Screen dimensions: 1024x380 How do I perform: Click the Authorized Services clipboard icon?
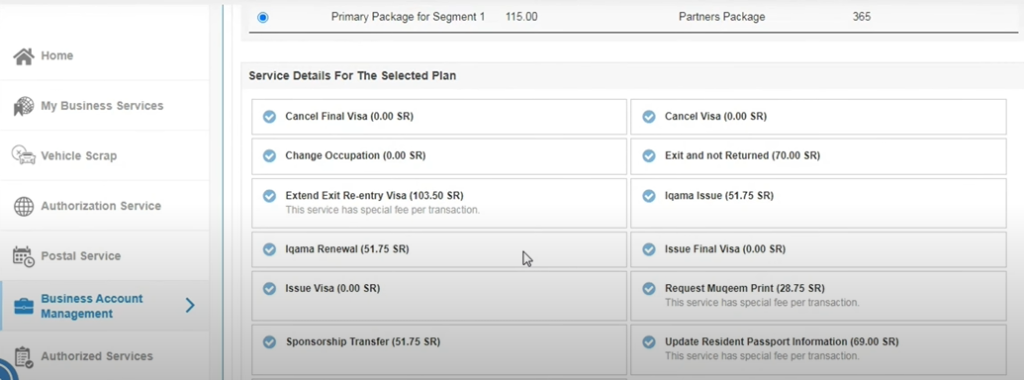(x=23, y=356)
